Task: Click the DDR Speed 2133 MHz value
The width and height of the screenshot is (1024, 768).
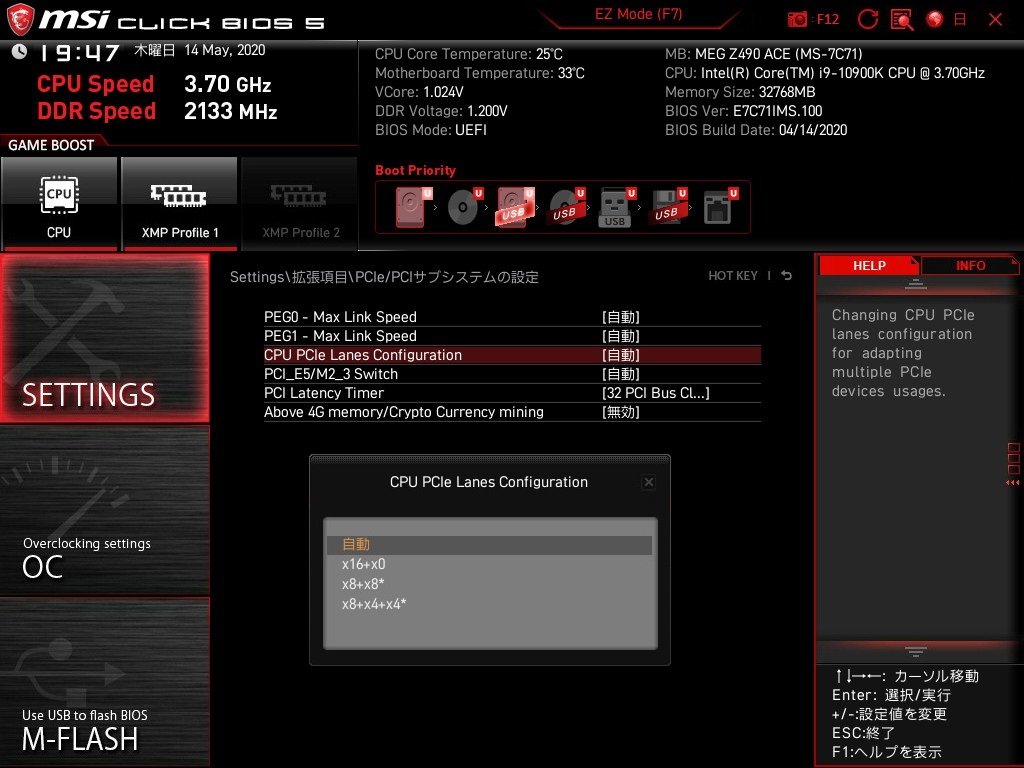Action: click(x=231, y=111)
